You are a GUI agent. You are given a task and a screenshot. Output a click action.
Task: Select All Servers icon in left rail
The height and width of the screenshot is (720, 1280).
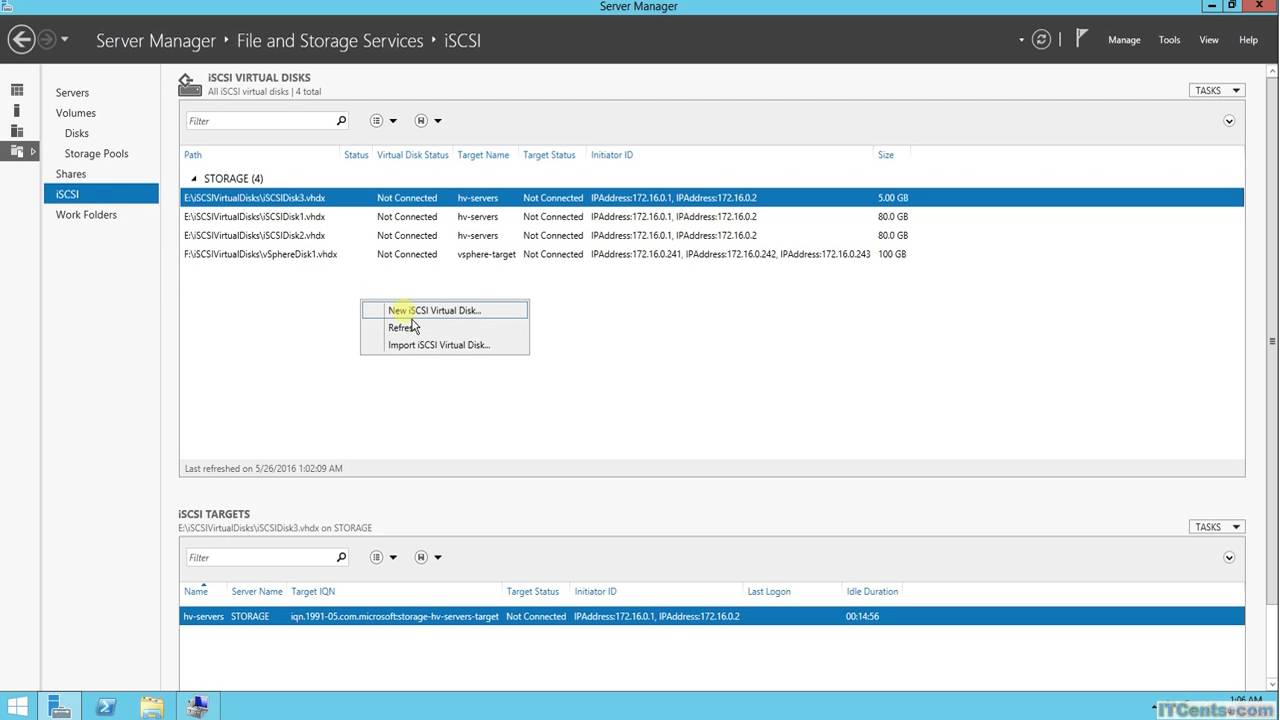coord(17,130)
